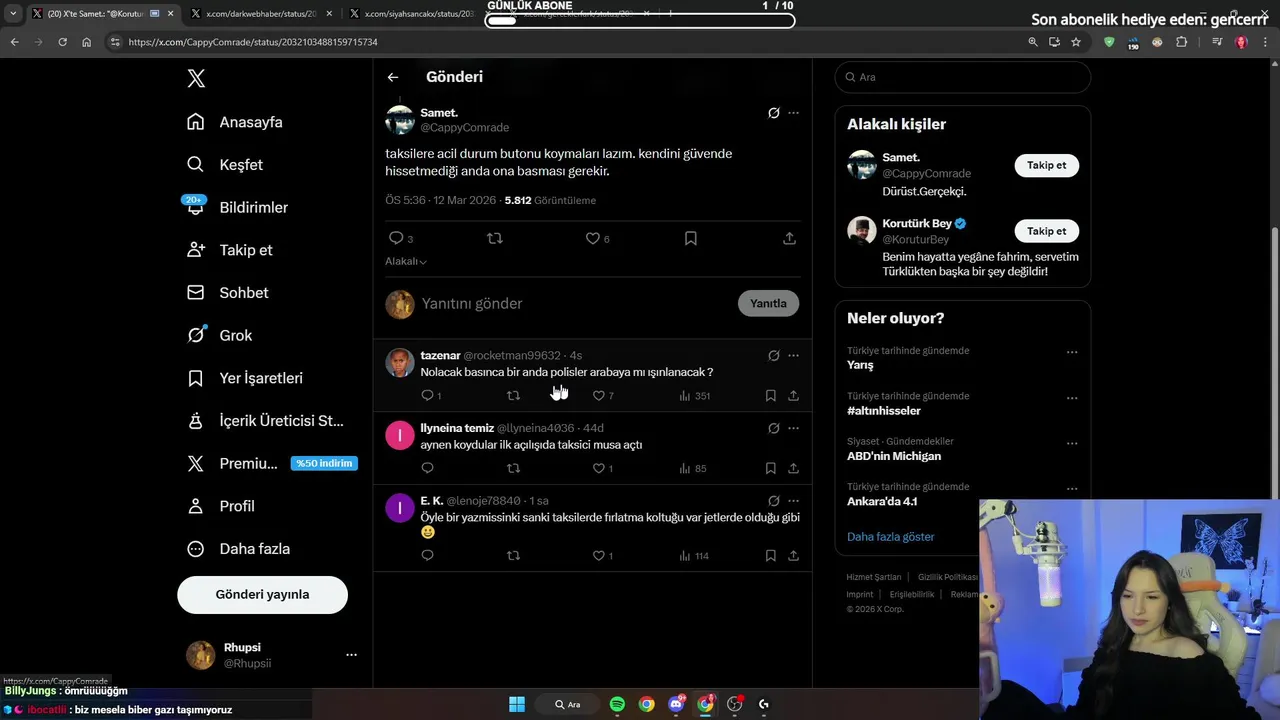Open Yer İşaretleri bookmarks
The image size is (1280, 720).
click(x=245, y=378)
